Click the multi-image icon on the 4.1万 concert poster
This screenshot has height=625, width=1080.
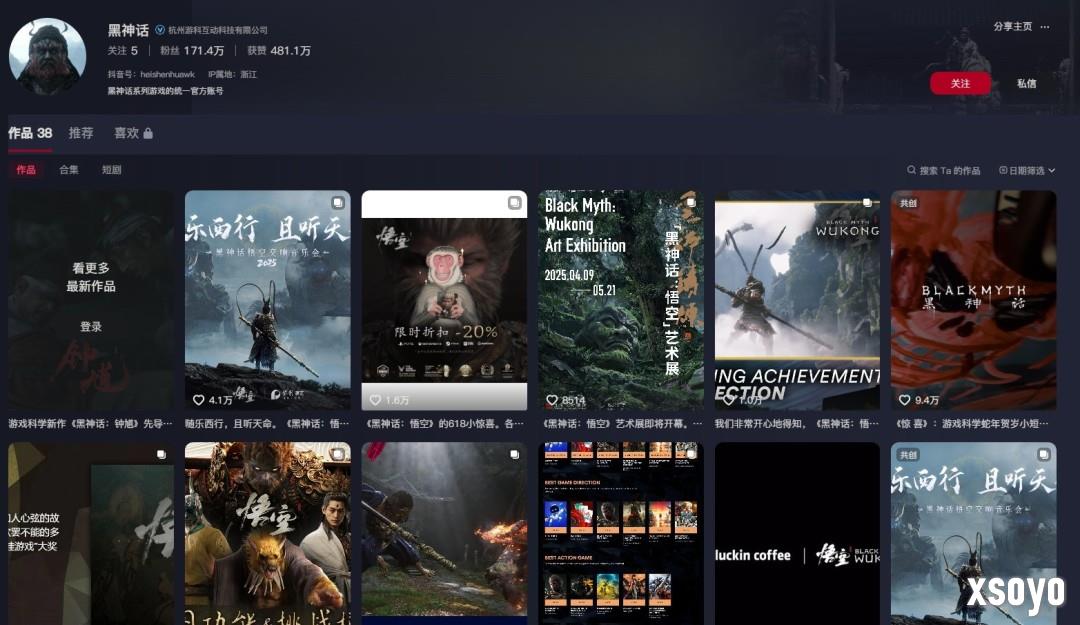(x=338, y=203)
